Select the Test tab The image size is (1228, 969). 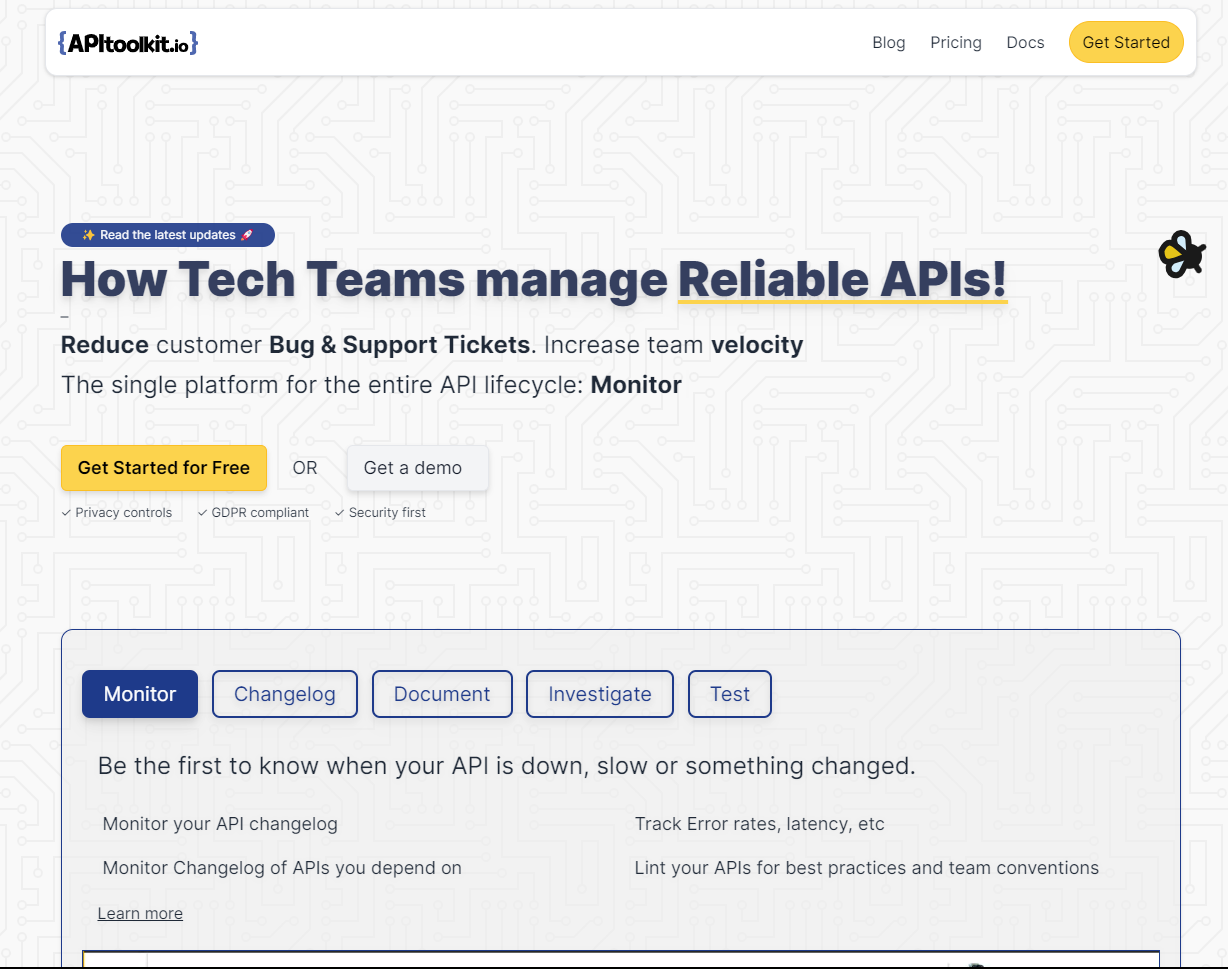729,693
